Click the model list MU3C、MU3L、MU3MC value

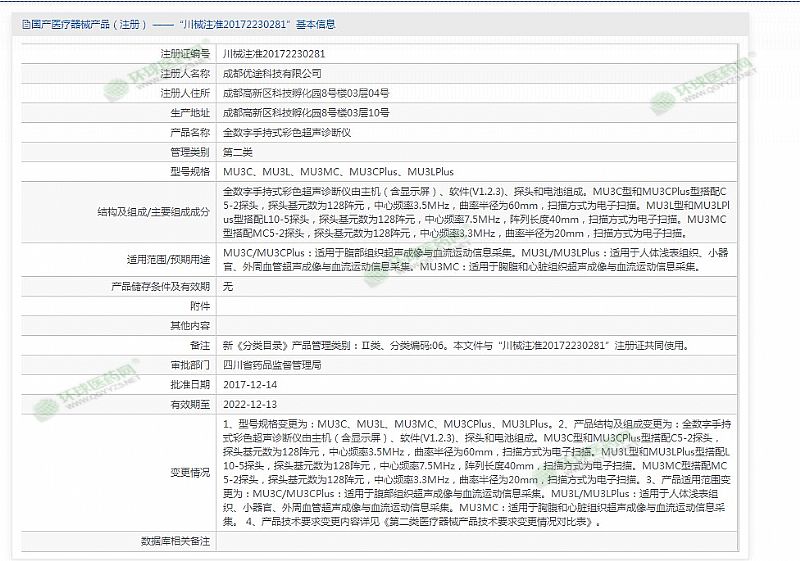pyautogui.click(x=337, y=172)
